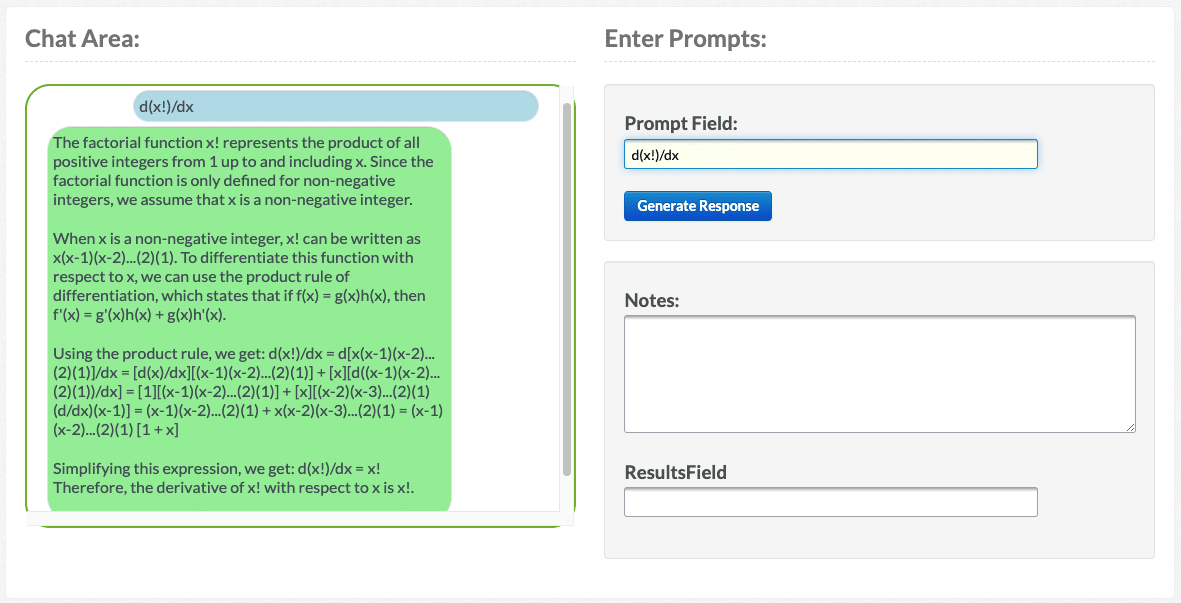Click the 'Chat Area:' heading
Image resolution: width=1181 pixels, height=603 pixels.
(x=82, y=39)
